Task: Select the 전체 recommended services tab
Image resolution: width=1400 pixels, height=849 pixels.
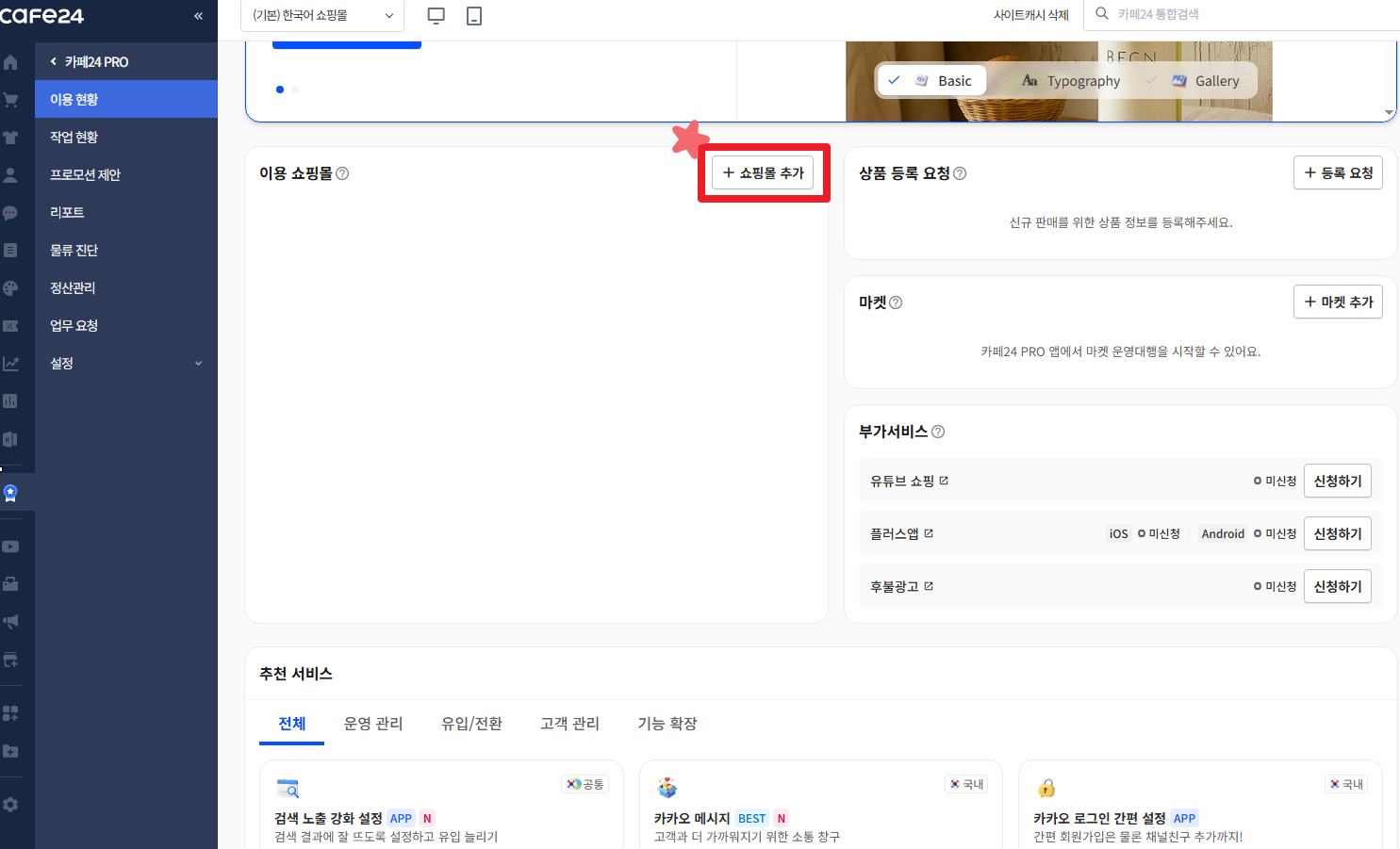Action: click(x=292, y=724)
